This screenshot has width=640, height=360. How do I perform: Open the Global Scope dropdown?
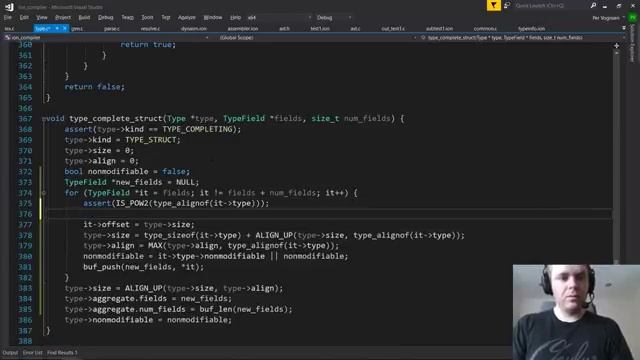coord(317,38)
